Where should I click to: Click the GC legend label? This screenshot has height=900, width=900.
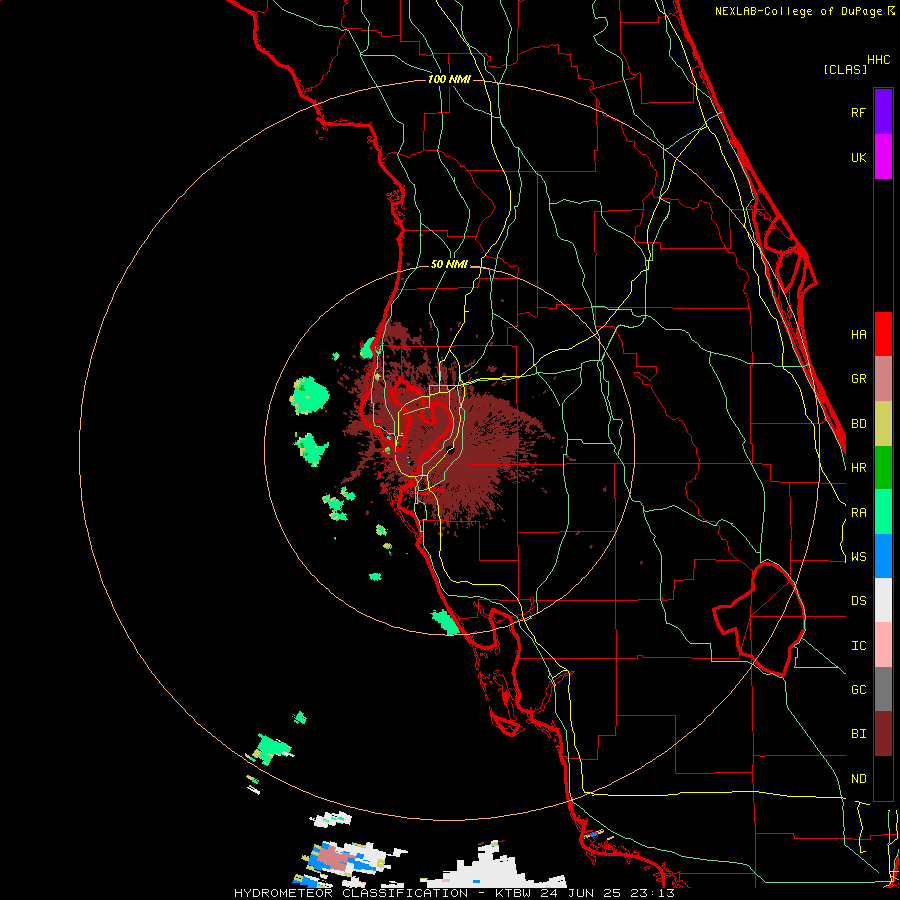[858, 690]
